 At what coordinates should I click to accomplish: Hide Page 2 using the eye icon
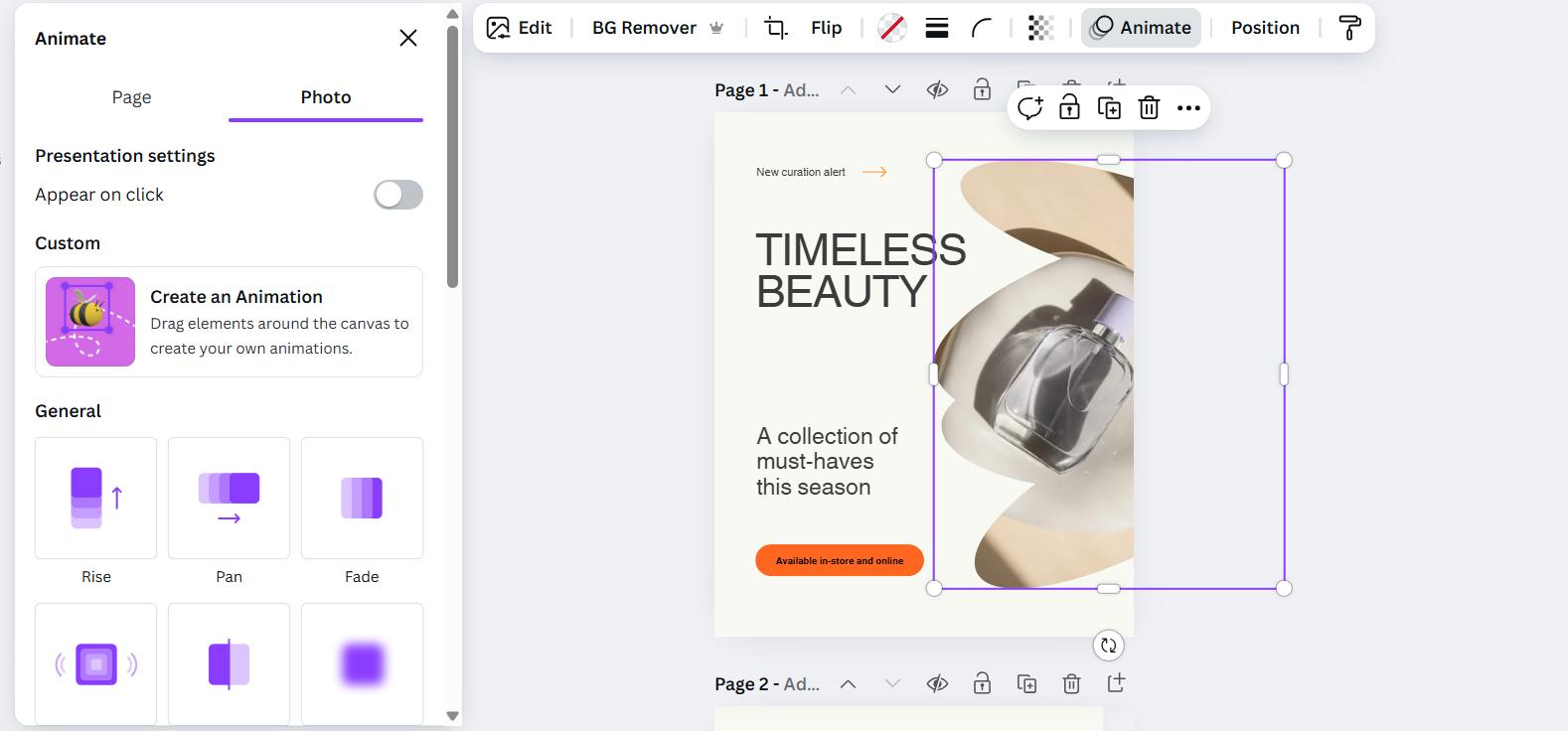(x=937, y=683)
